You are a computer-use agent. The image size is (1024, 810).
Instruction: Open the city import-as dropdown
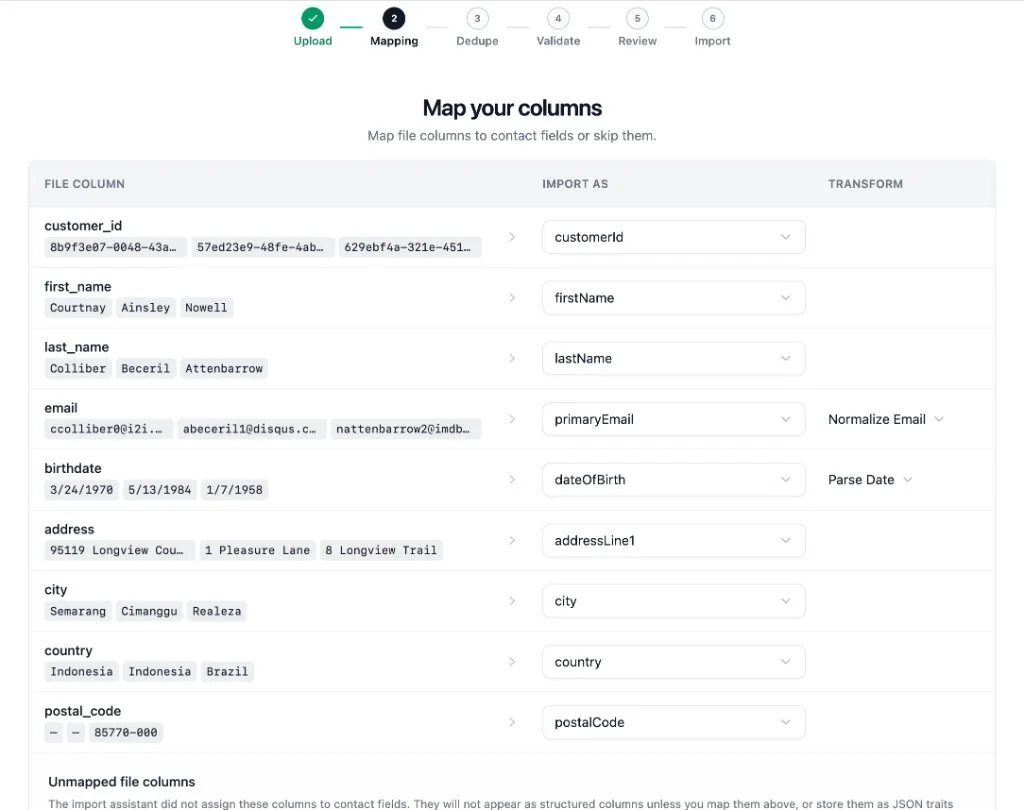point(673,601)
